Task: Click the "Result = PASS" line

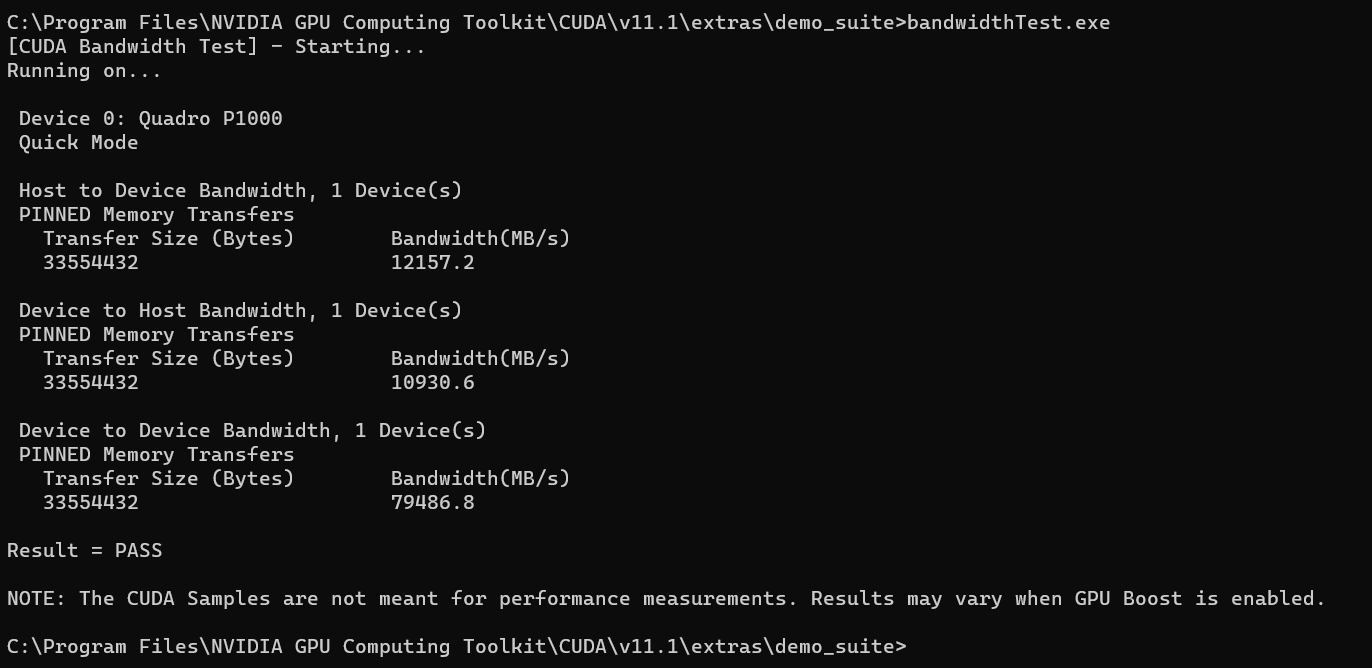Action: coord(84,550)
